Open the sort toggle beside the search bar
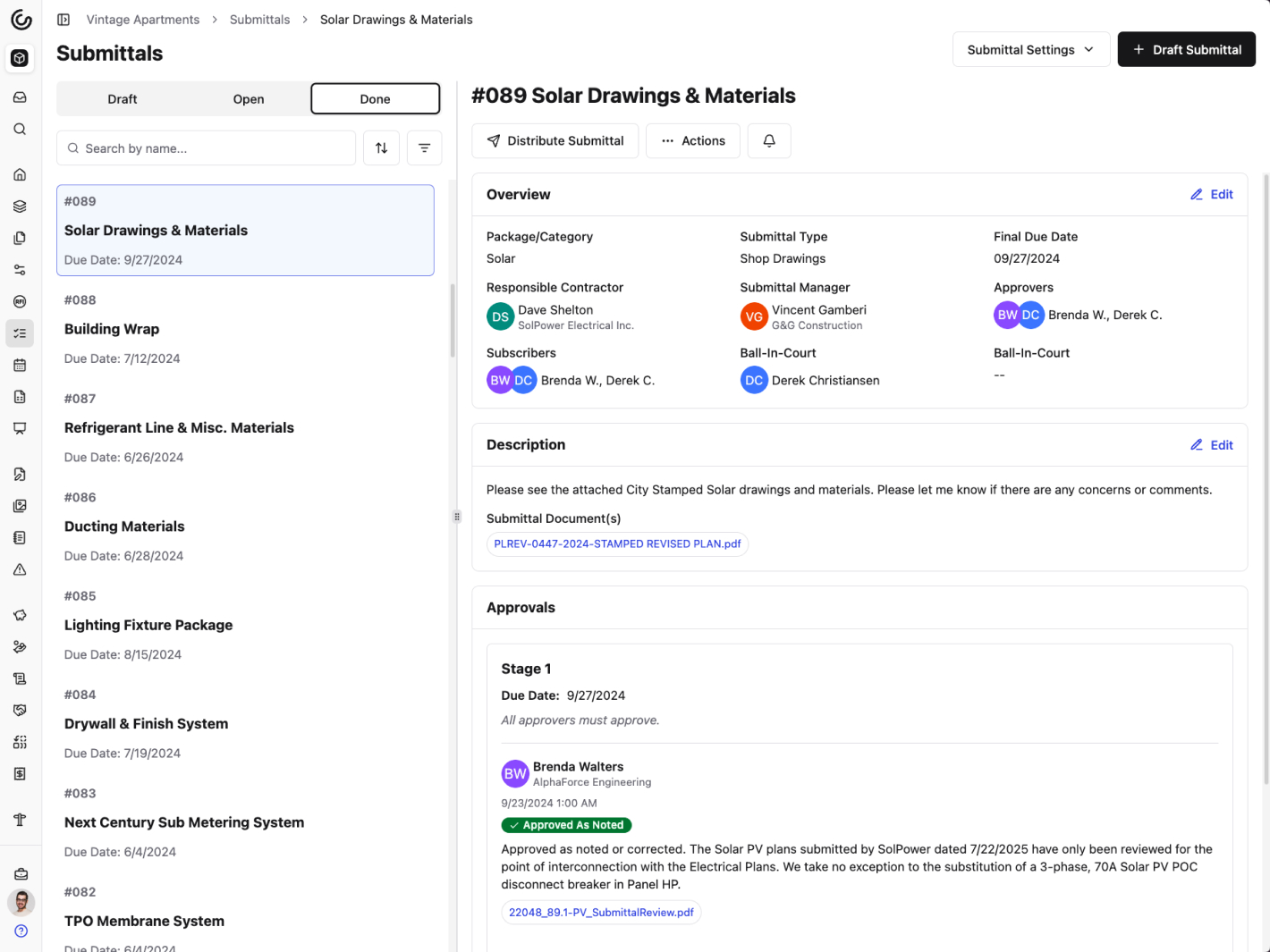 [x=381, y=147]
